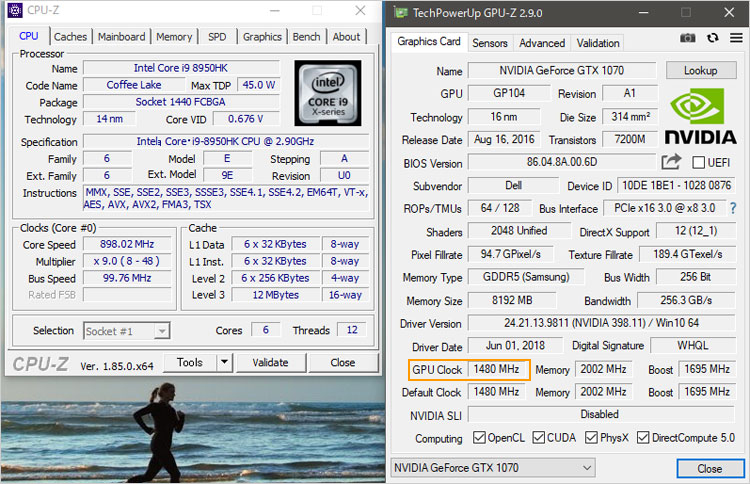This screenshot has height=484, width=750.
Task: Click the Bus Interface question mark
Action: [733, 208]
